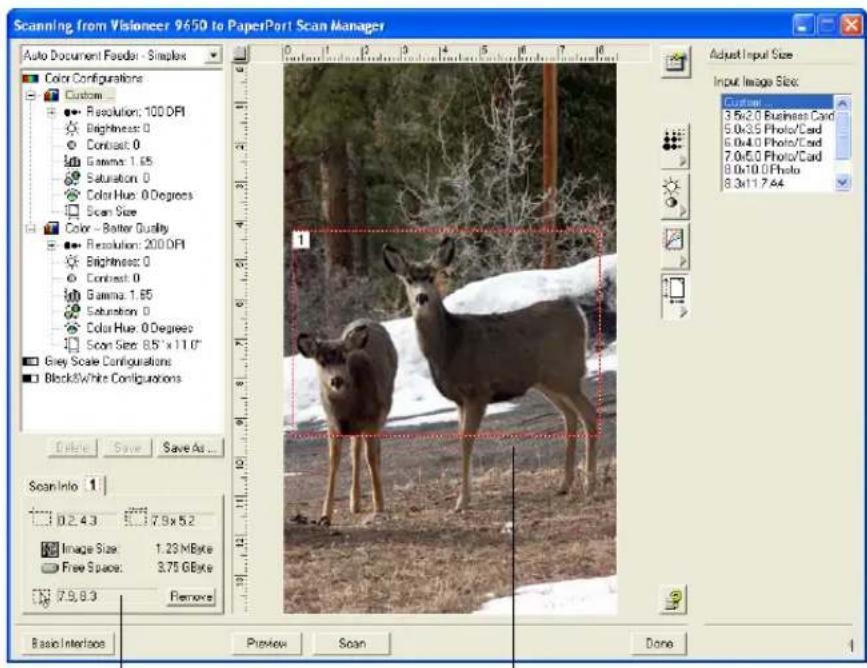Click the Image Size icon in Scan Info
The image size is (867, 668).
coord(50,549)
